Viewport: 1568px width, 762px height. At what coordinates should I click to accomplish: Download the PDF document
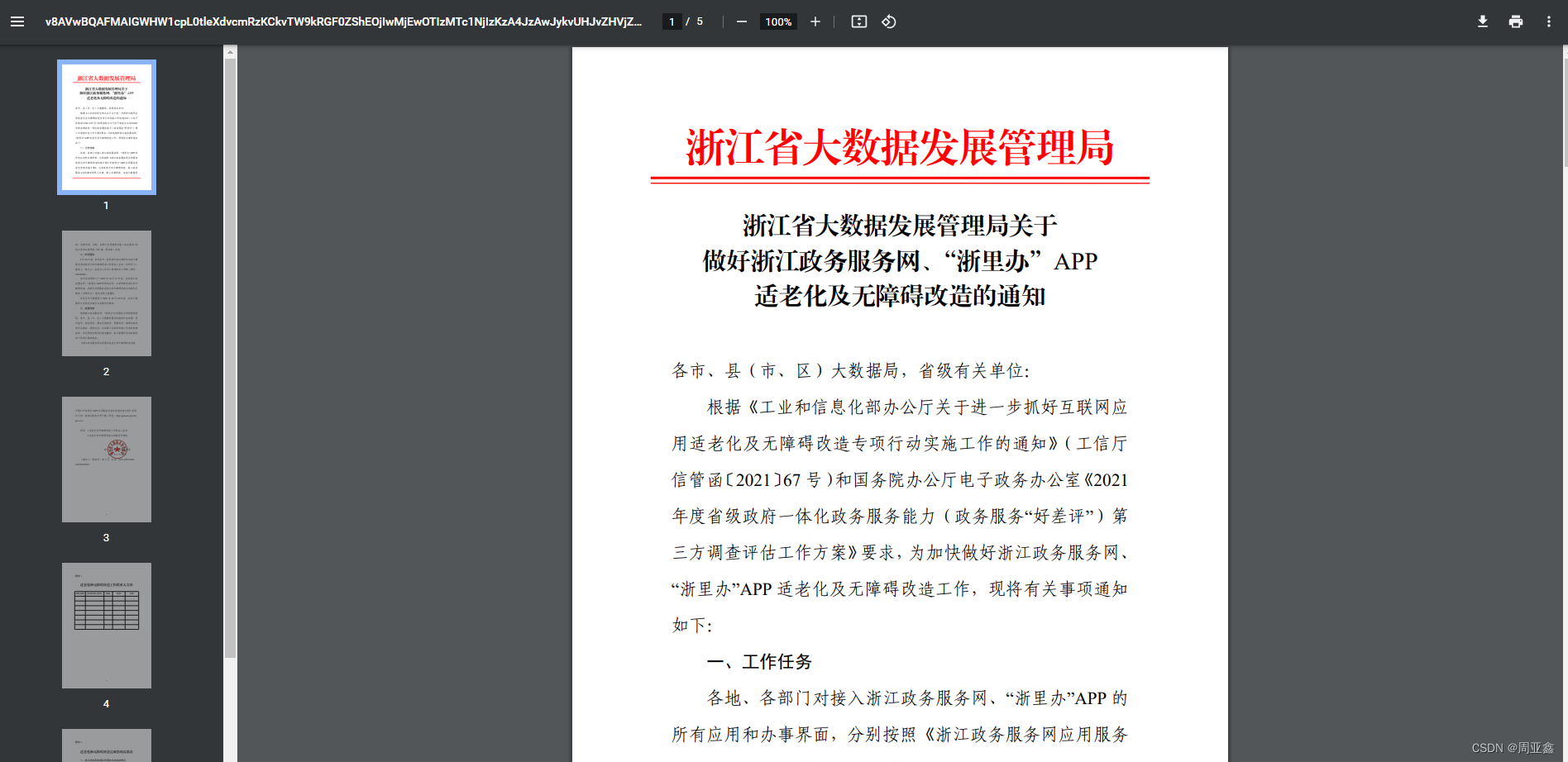[1482, 21]
